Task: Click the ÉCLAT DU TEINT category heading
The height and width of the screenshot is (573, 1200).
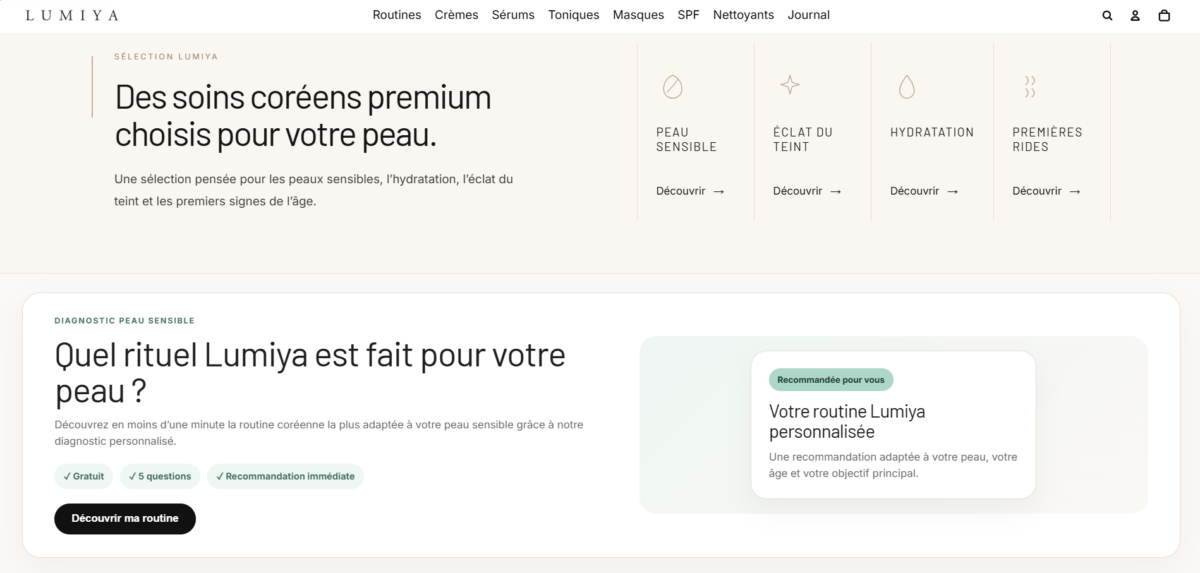Action: click(803, 139)
